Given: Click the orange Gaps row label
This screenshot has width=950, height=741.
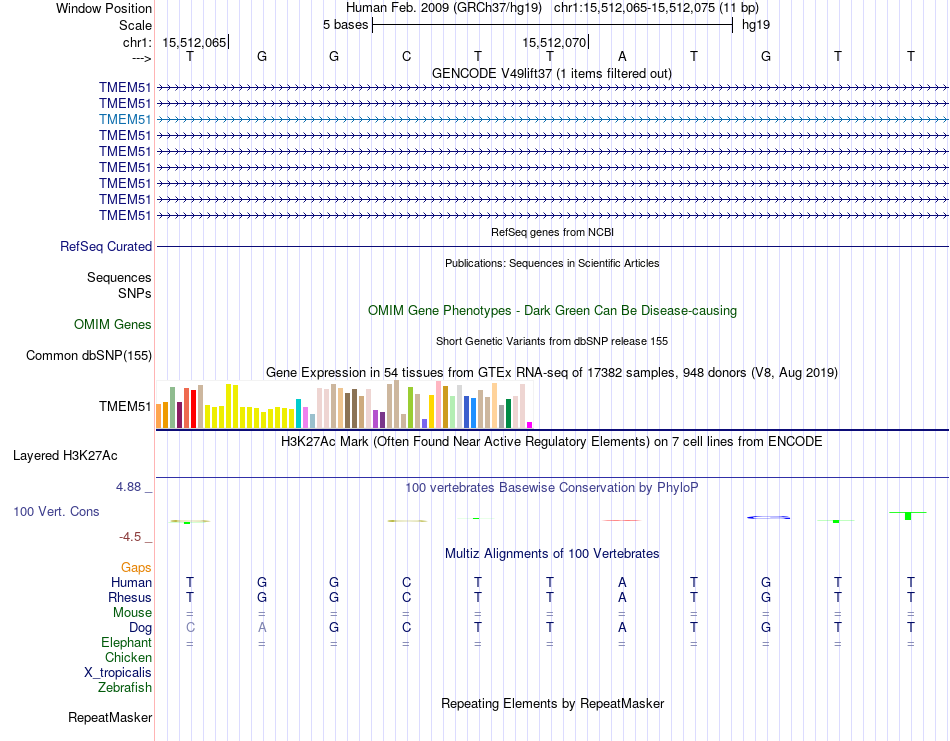Looking at the screenshot, I should [136, 568].
